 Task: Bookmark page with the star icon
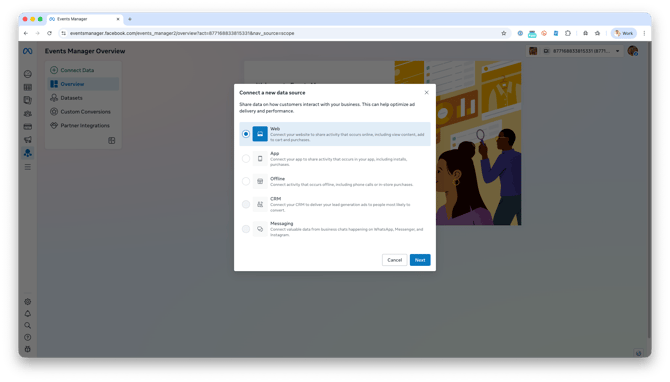point(504,33)
